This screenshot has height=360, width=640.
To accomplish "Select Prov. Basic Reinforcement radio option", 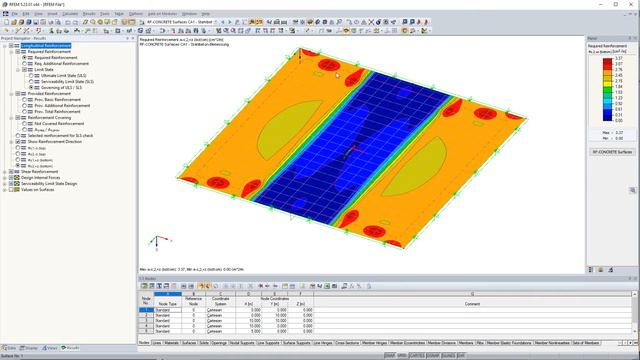I will tap(24, 100).
